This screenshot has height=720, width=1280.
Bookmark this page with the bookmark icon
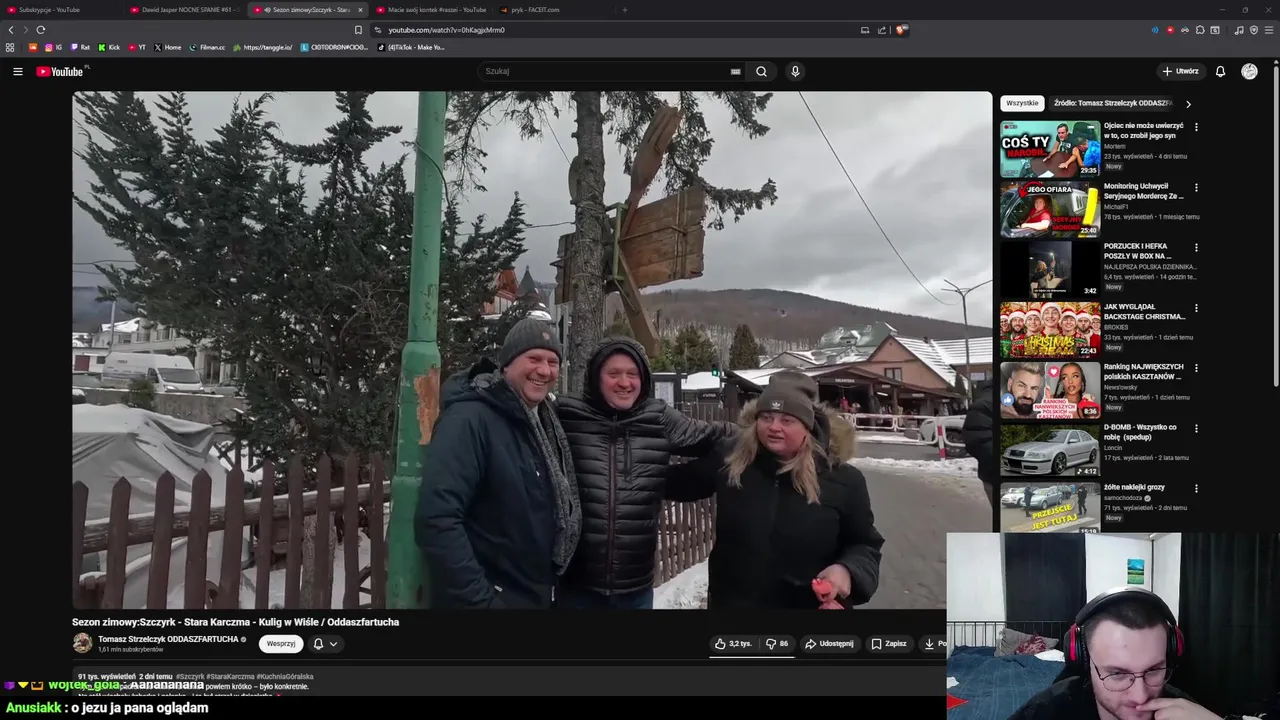pos(358,30)
